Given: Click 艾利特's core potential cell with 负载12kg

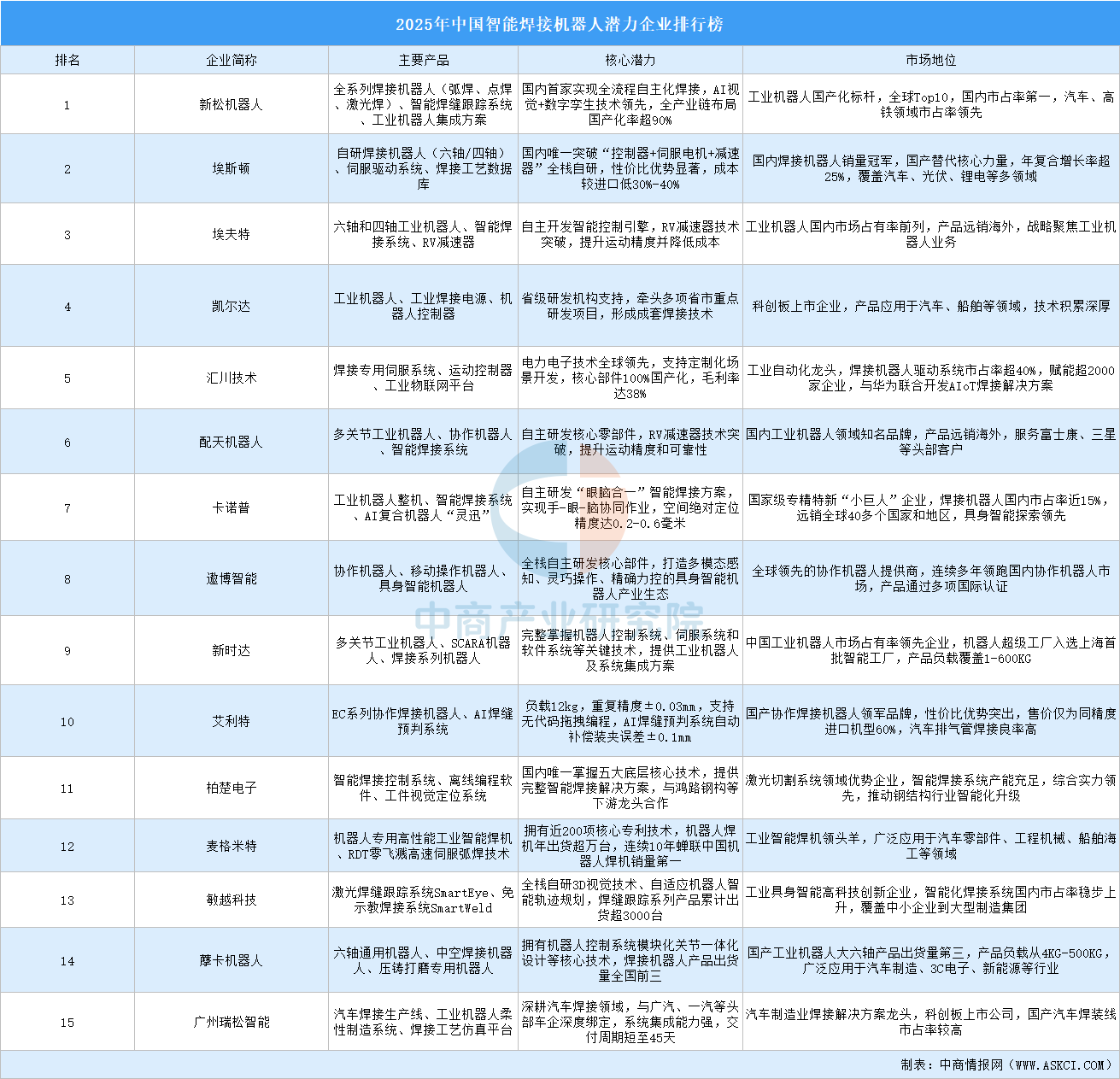Looking at the screenshot, I should point(630,721).
